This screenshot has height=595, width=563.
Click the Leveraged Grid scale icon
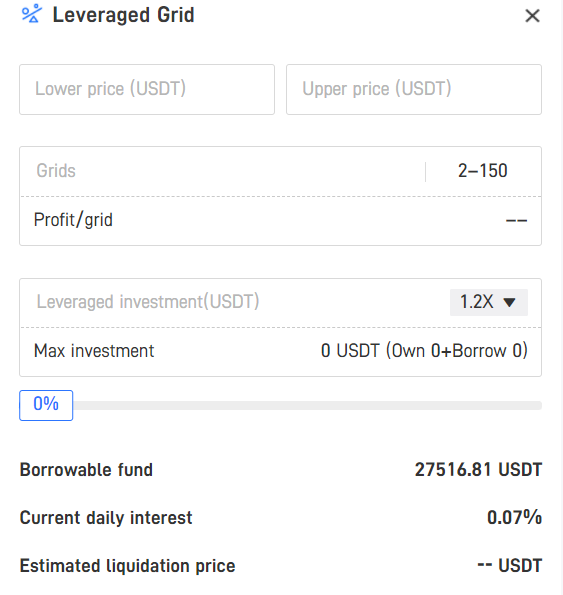pyautogui.click(x=31, y=14)
